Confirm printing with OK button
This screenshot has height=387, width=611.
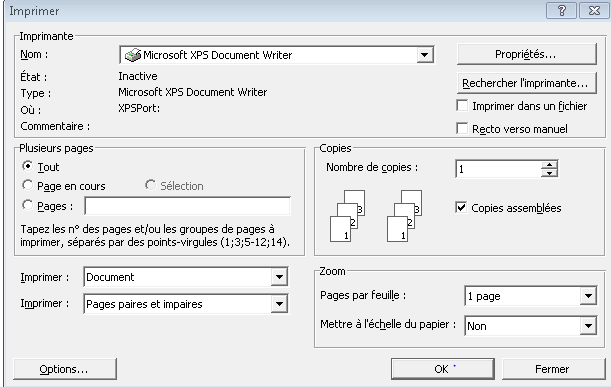443,369
